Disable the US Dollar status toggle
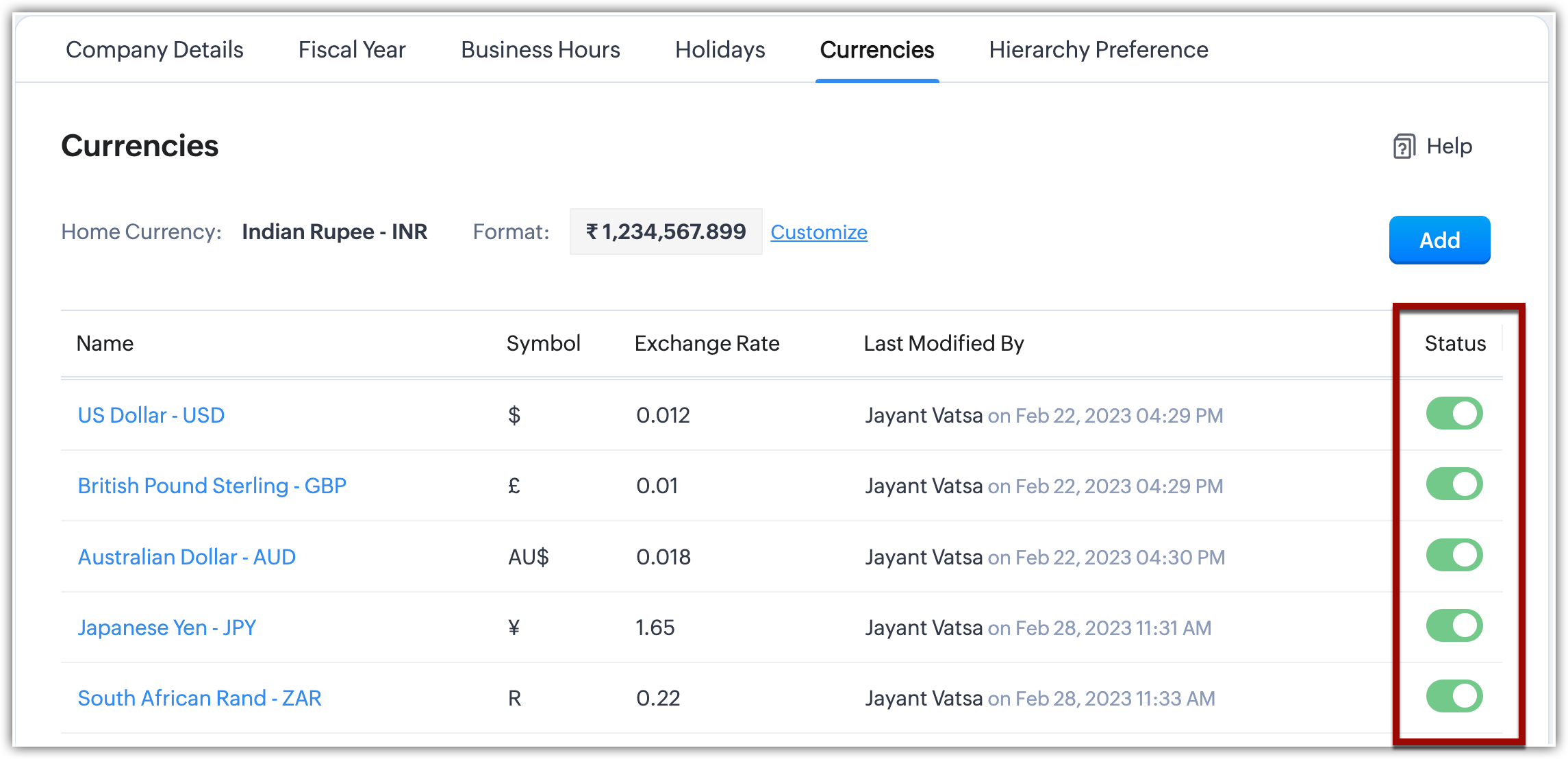The height and width of the screenshot is (759, 1568). point(1454,414)
